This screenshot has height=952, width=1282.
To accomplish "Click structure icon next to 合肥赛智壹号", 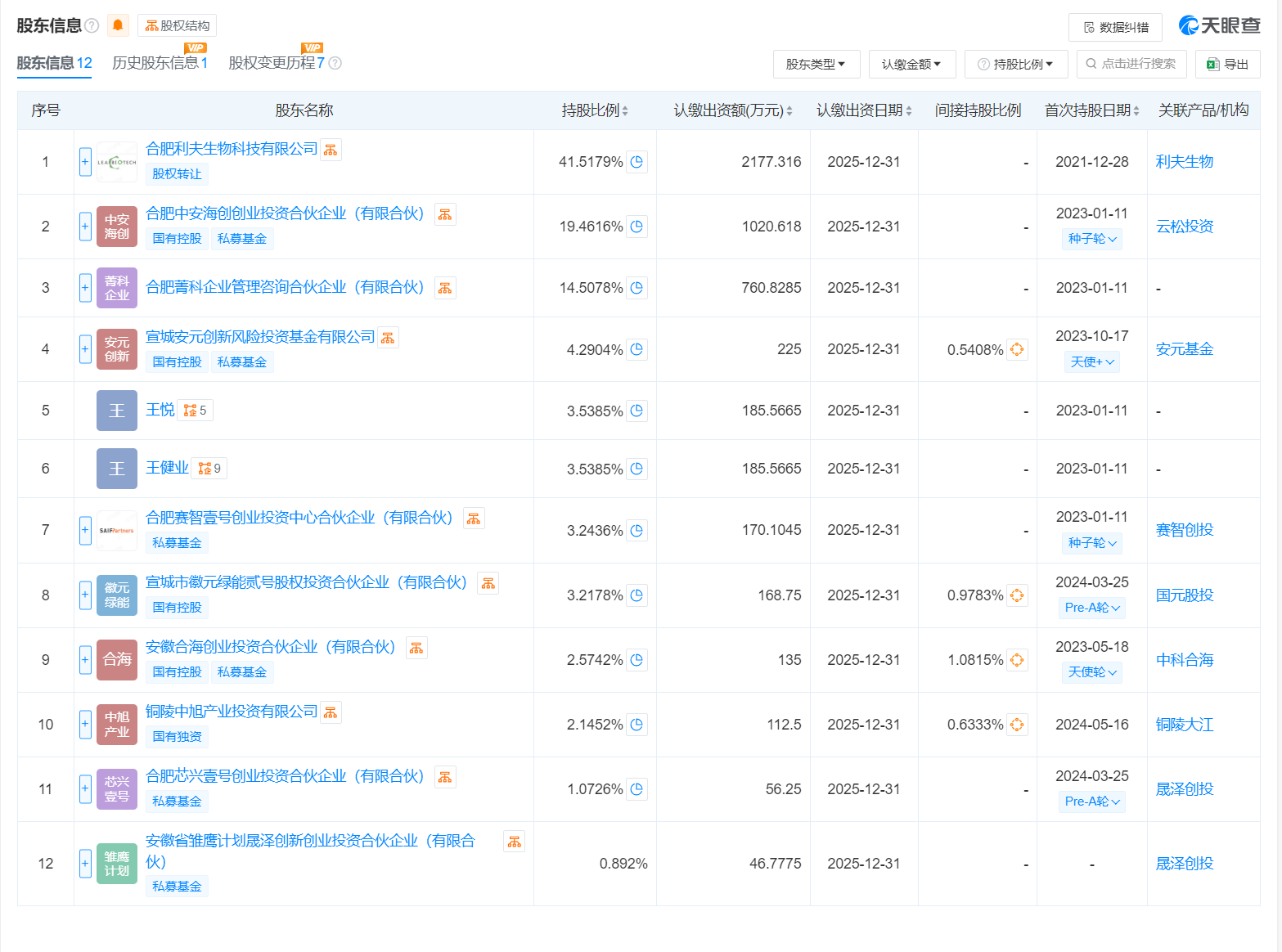I will click(x=474, y=519).
